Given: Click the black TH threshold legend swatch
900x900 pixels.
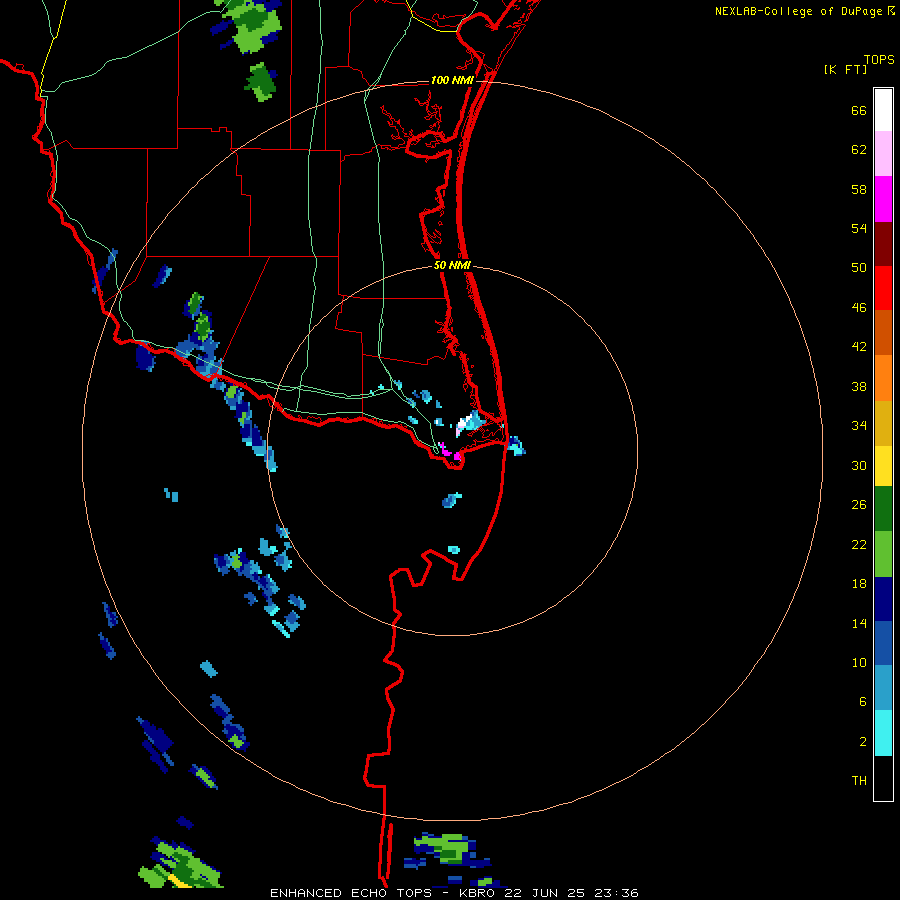Looking at the screenshot, I should coord(883,778).
